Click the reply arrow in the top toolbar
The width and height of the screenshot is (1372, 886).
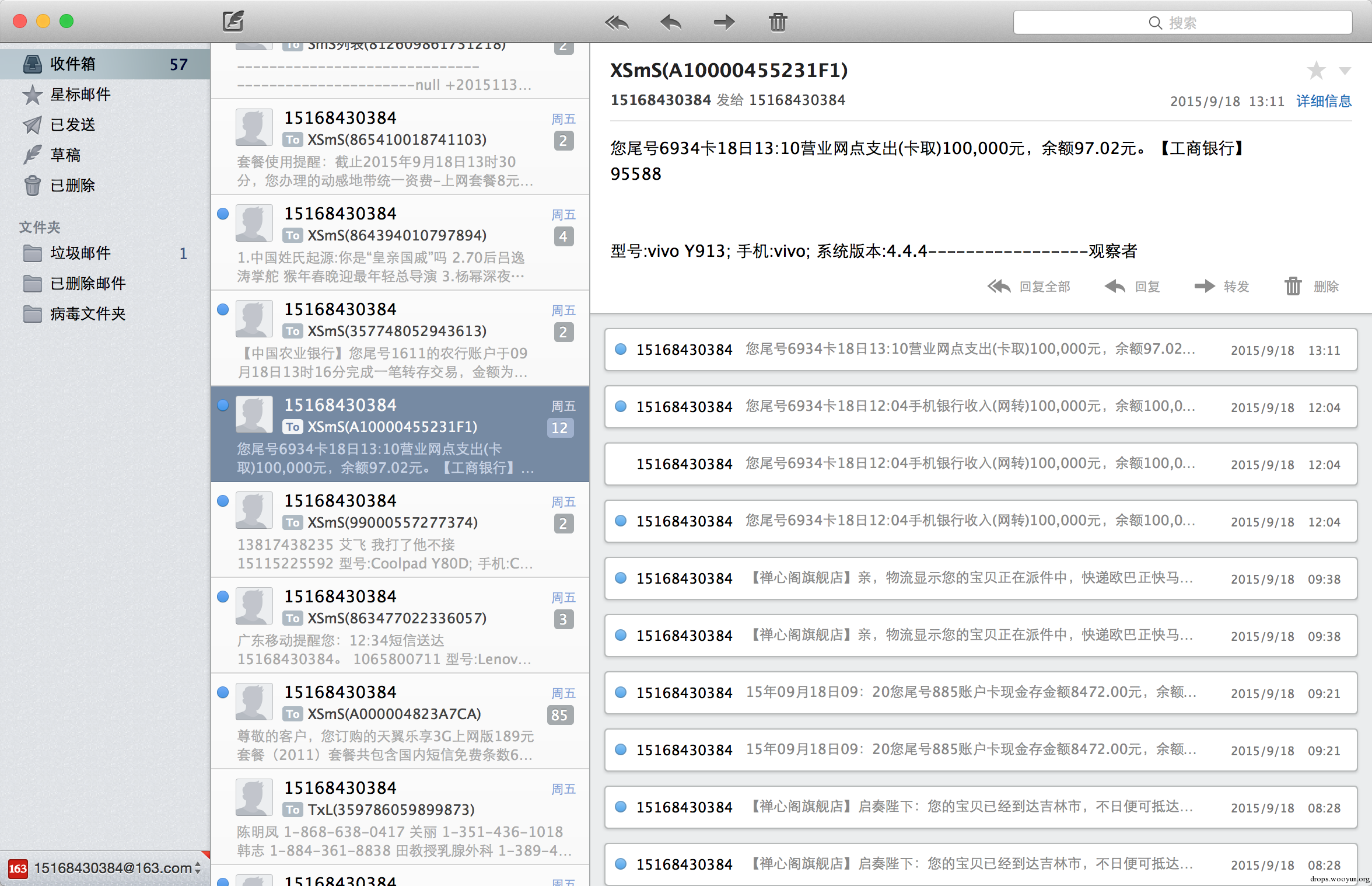point(671,23)
